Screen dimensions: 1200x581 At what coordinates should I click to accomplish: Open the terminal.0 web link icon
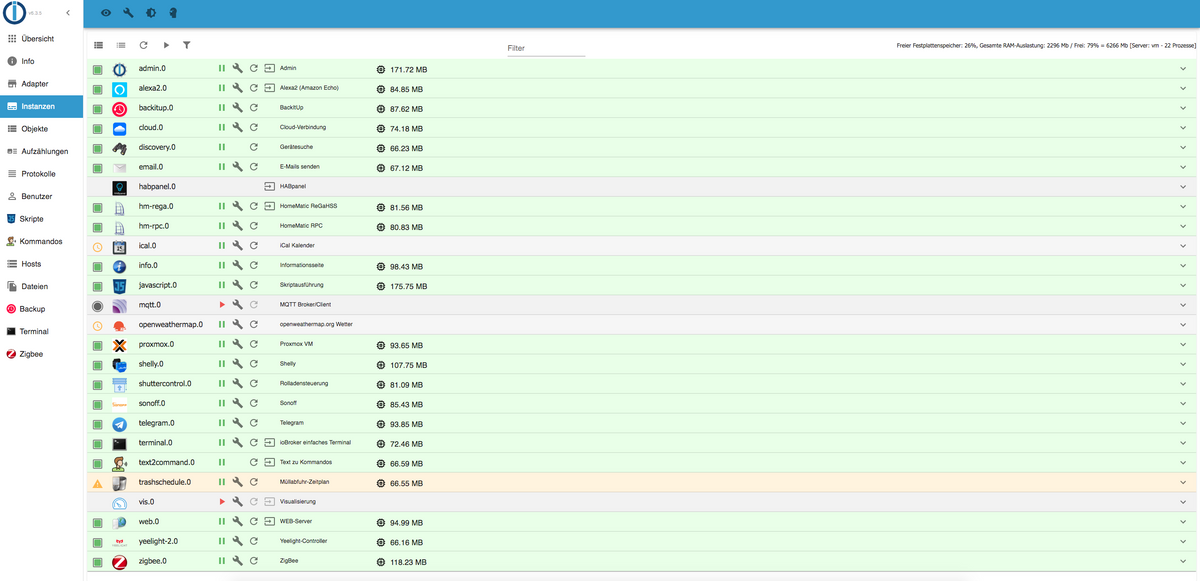[269, 442]
